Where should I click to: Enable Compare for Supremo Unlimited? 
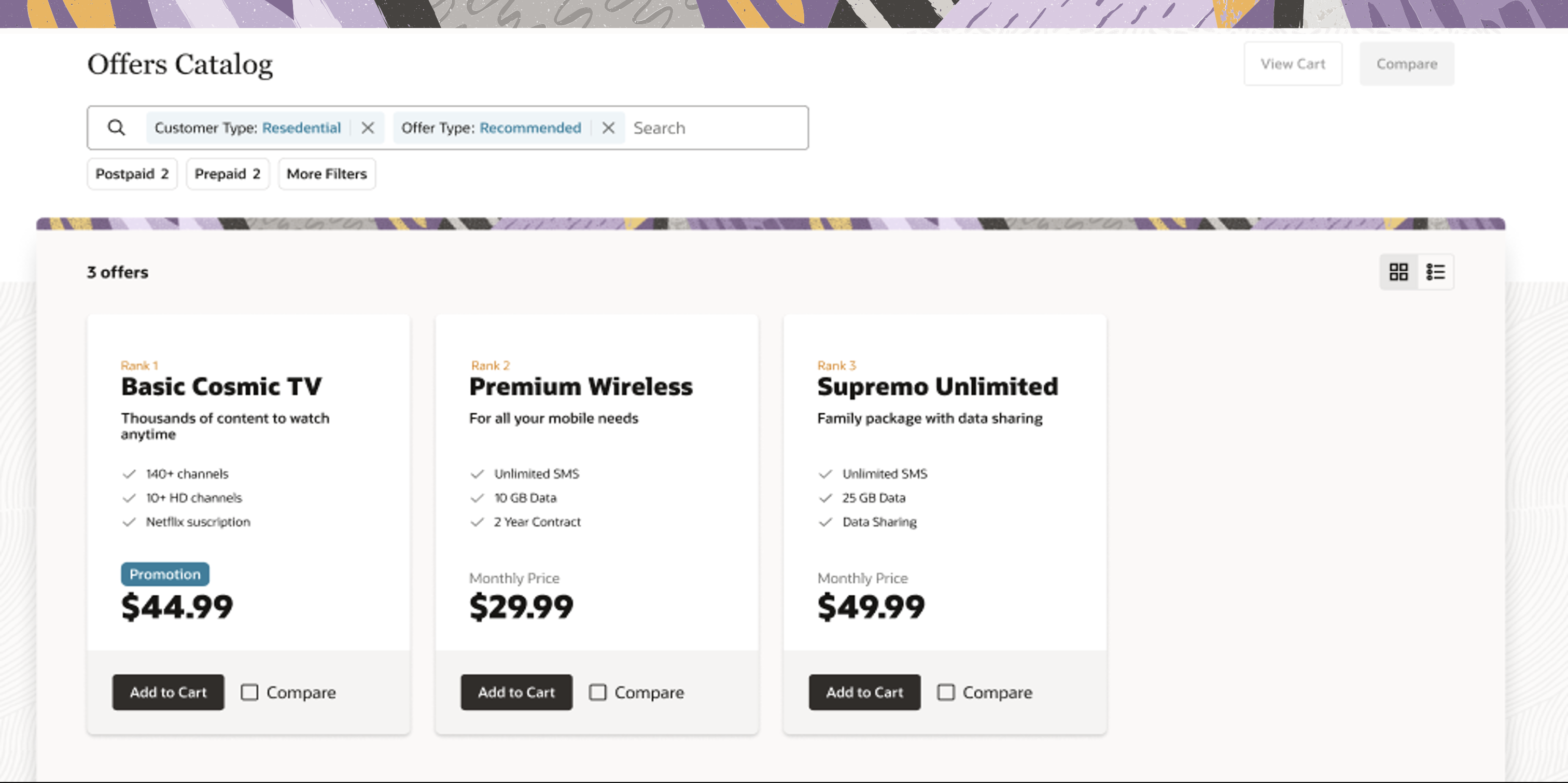(x=945, y=692)
